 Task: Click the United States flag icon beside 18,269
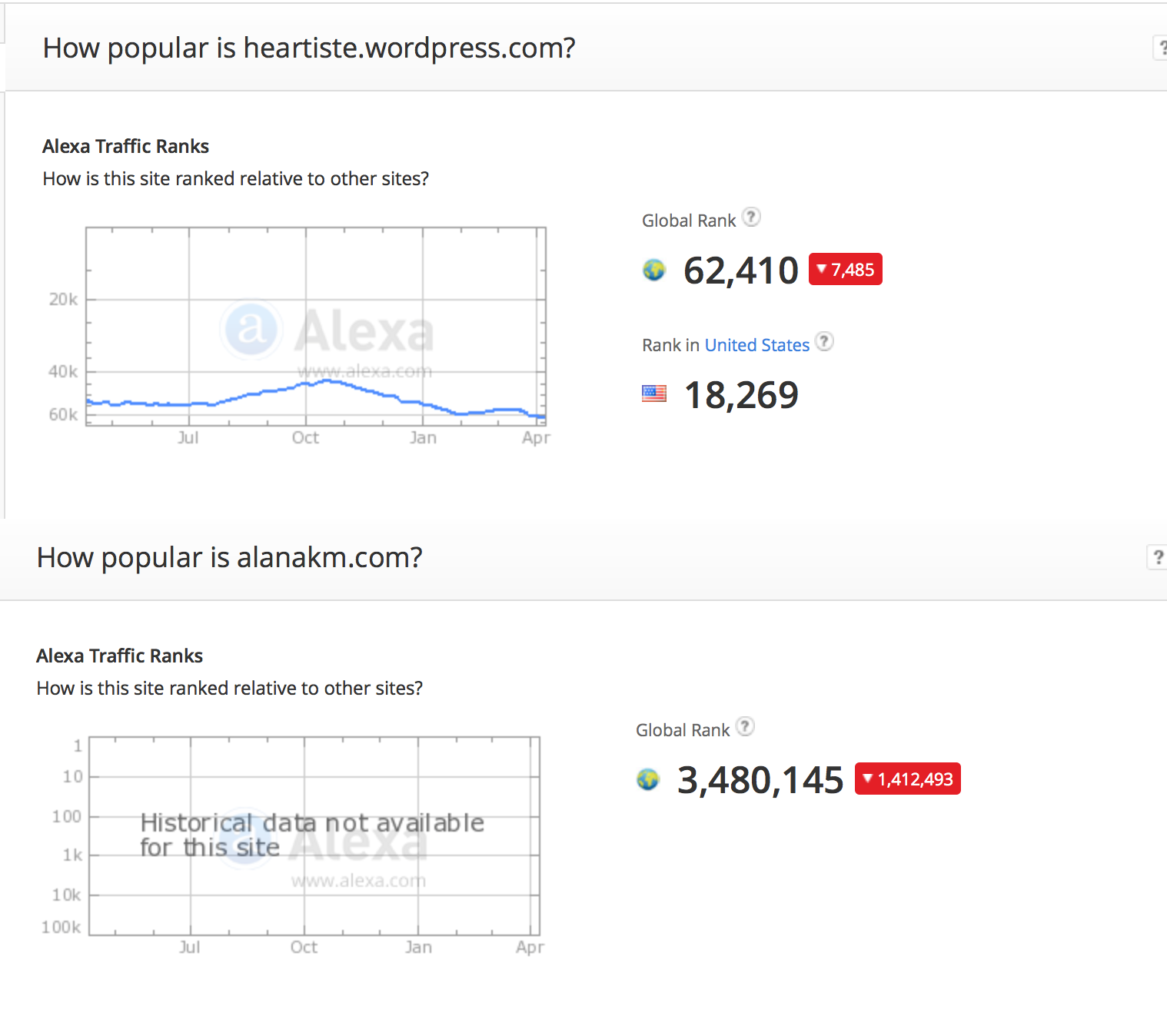[x=654, y=394]
